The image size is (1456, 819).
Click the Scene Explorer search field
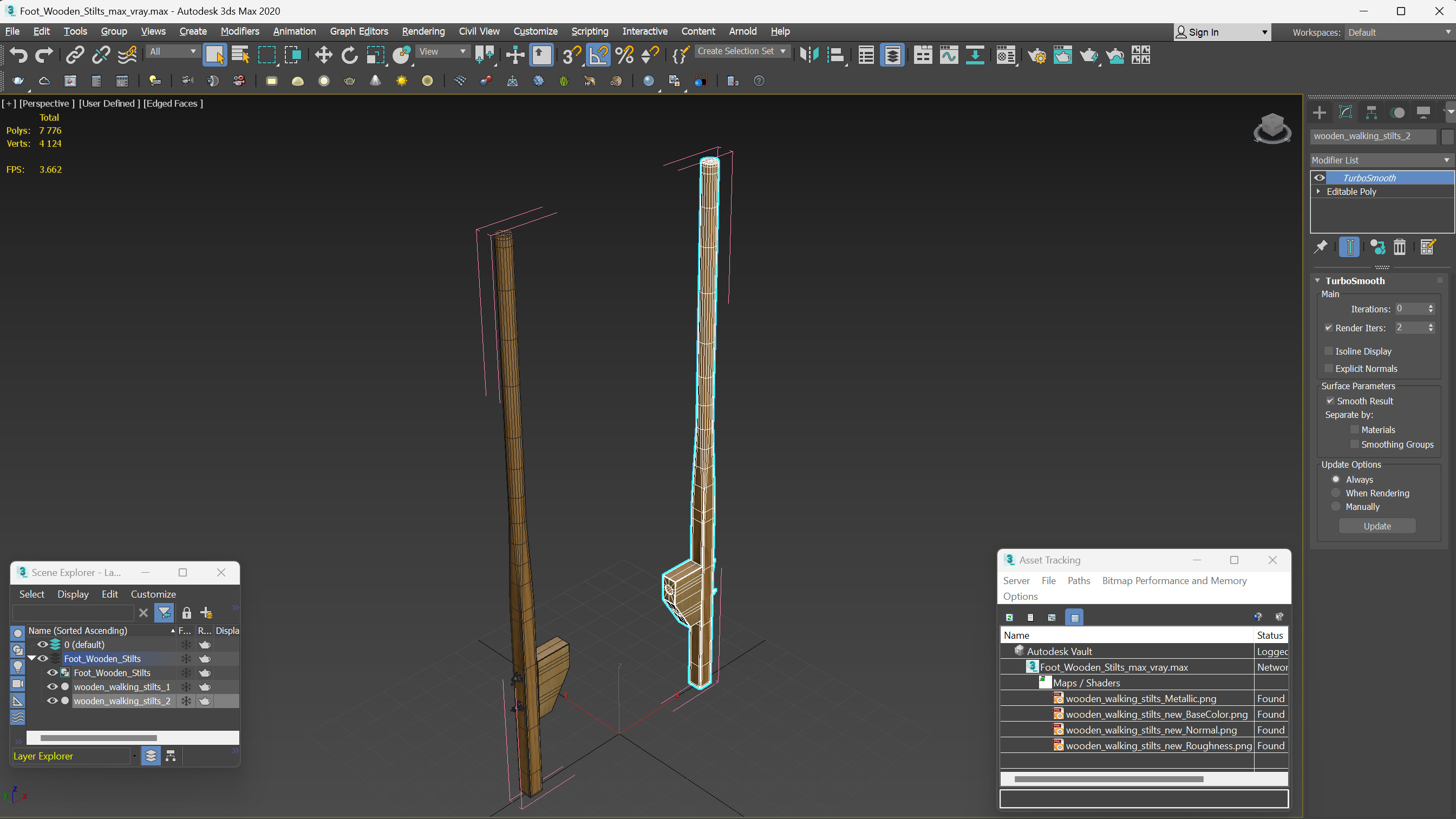[73, 613]
